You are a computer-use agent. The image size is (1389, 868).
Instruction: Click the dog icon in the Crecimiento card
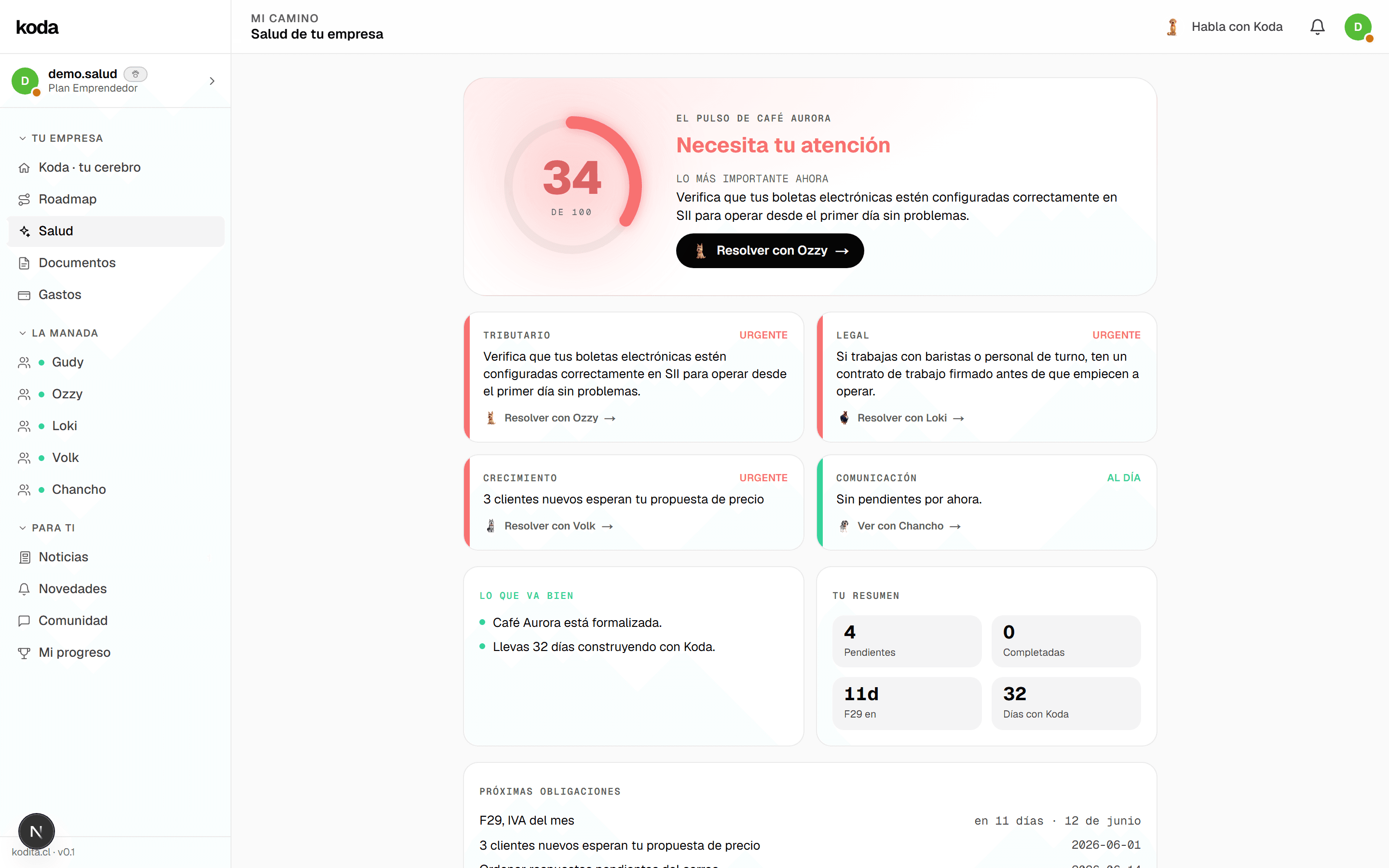point(491,526)
